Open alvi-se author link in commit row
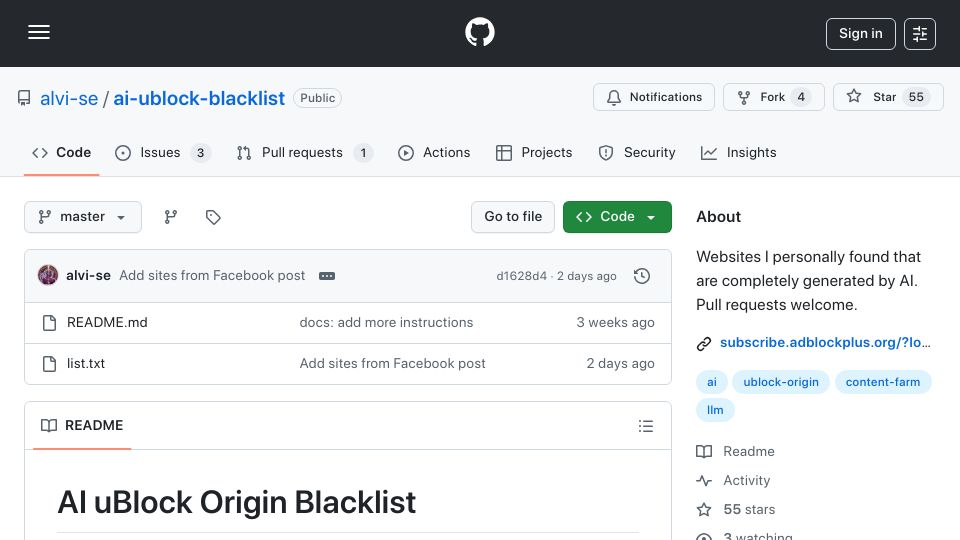960x540 pixels. (x=88, y=276)
